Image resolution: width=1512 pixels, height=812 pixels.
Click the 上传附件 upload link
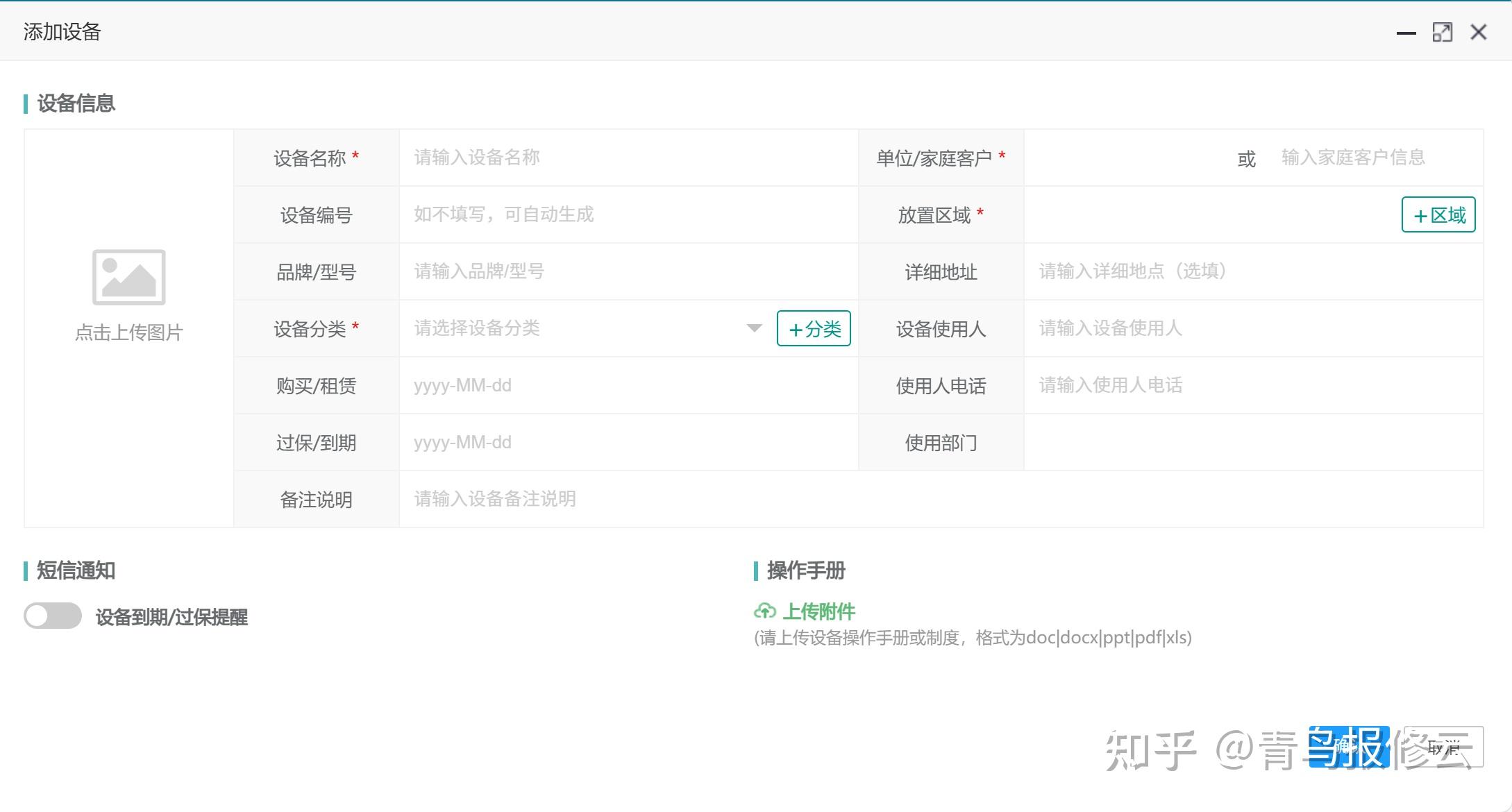click(818, 611)
